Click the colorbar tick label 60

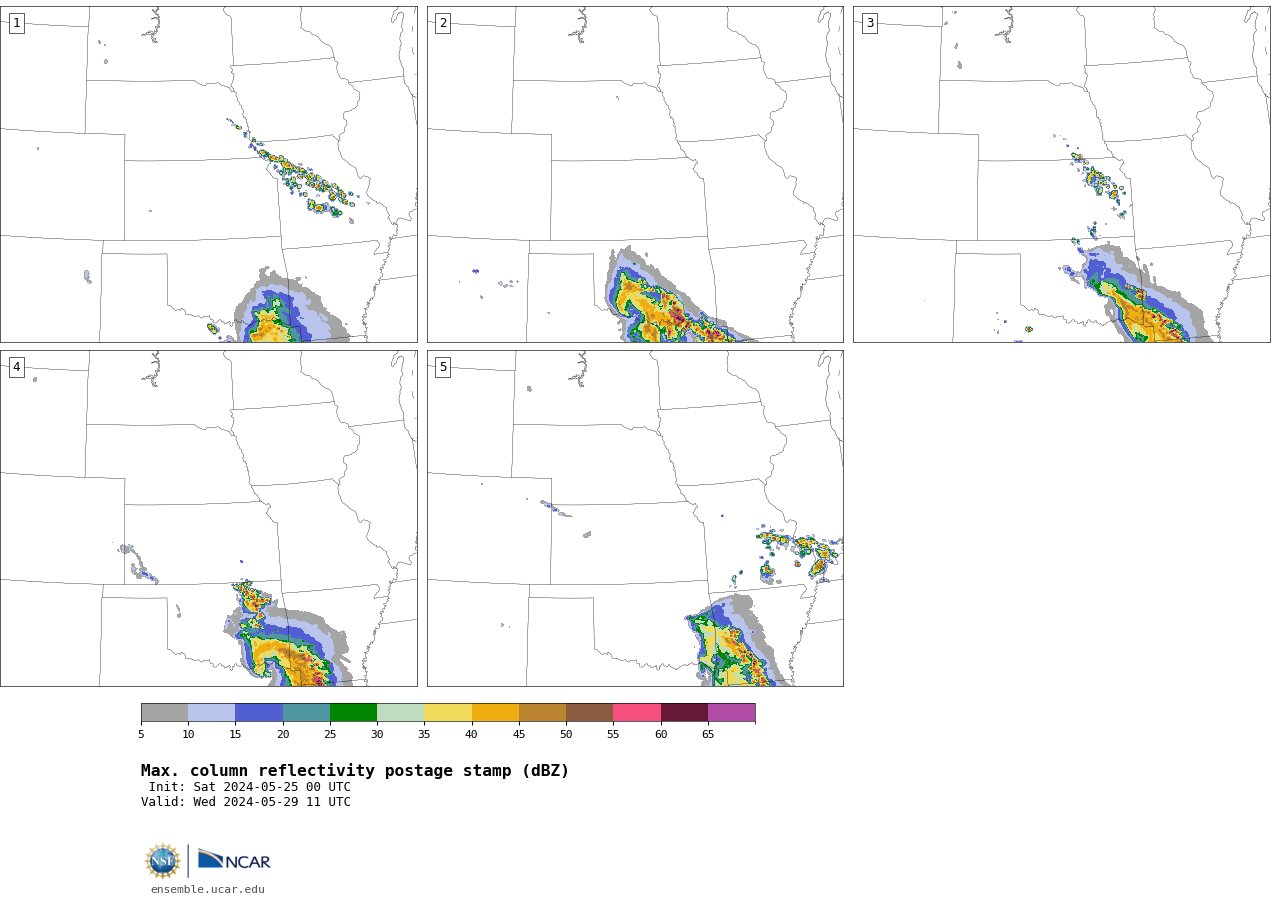click(x=661, y=735)
